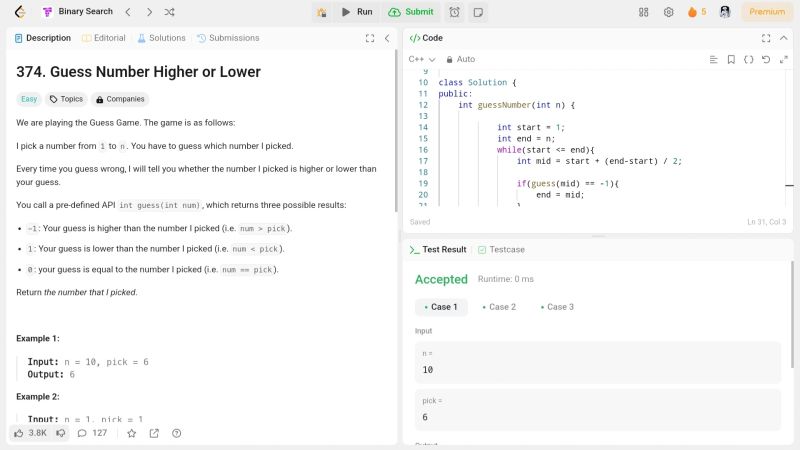Open the Binary Search problem list
The image size is (800, 450).
(78, 12)
